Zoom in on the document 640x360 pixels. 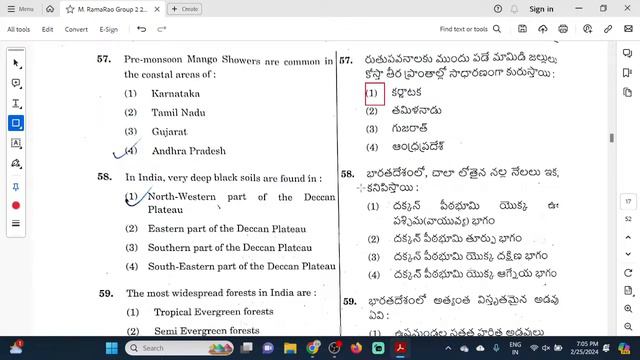tap(628, 309)
